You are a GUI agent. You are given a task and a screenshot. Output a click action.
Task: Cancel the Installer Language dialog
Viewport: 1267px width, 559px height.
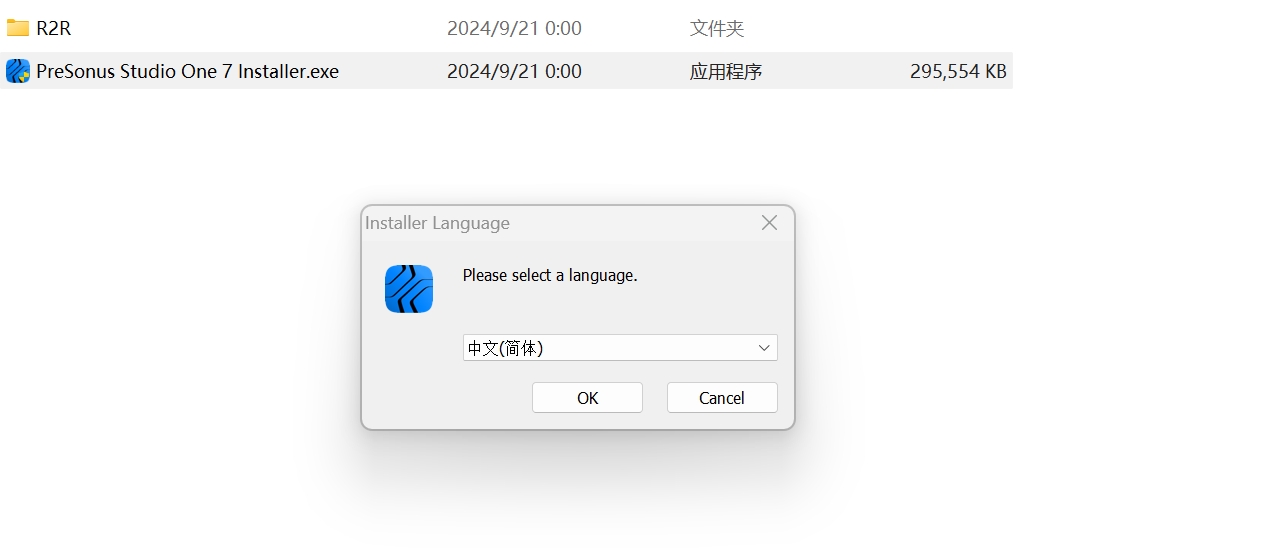(722, 398)
